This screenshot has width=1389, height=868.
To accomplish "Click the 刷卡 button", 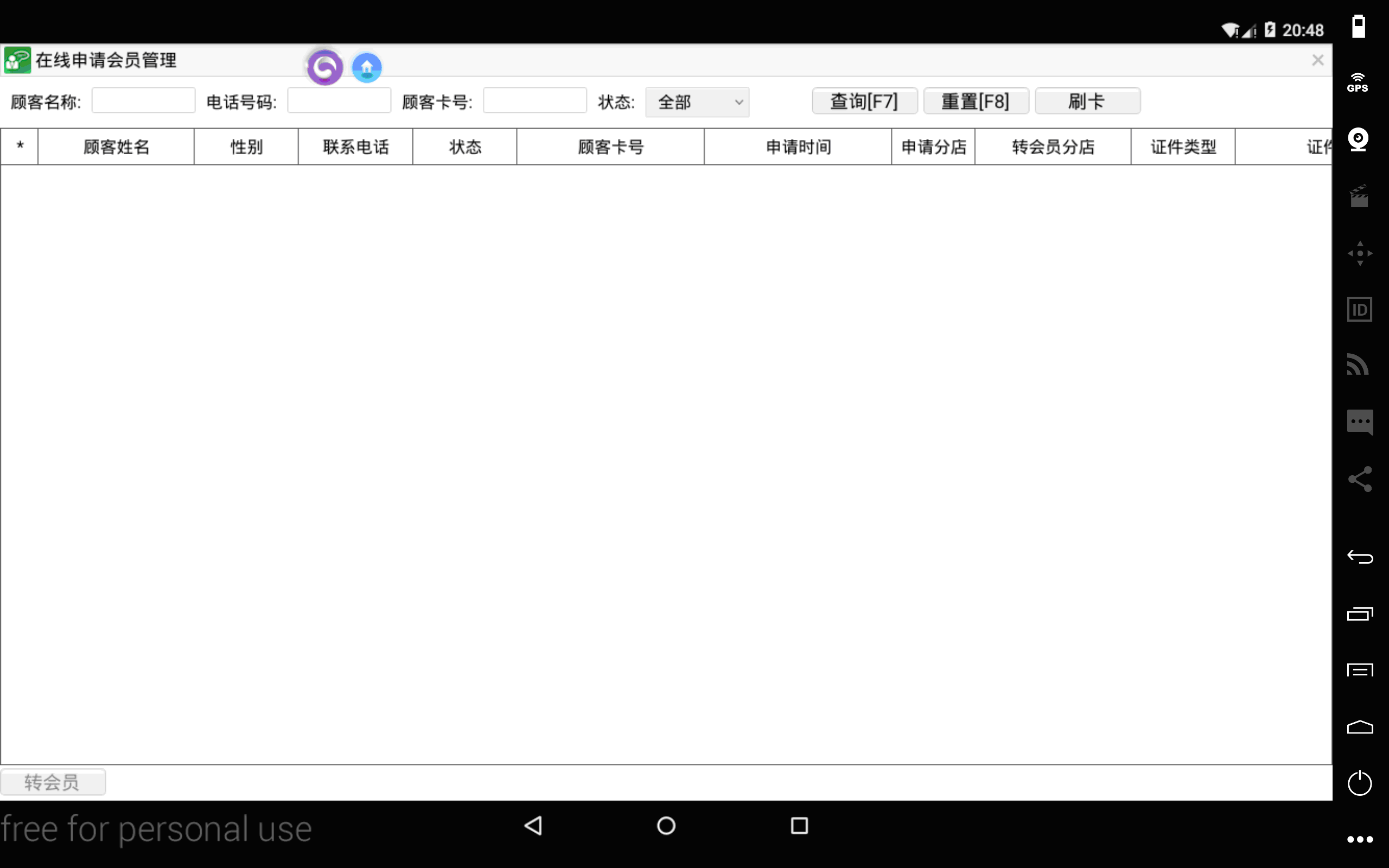I will pos(1087,101).
